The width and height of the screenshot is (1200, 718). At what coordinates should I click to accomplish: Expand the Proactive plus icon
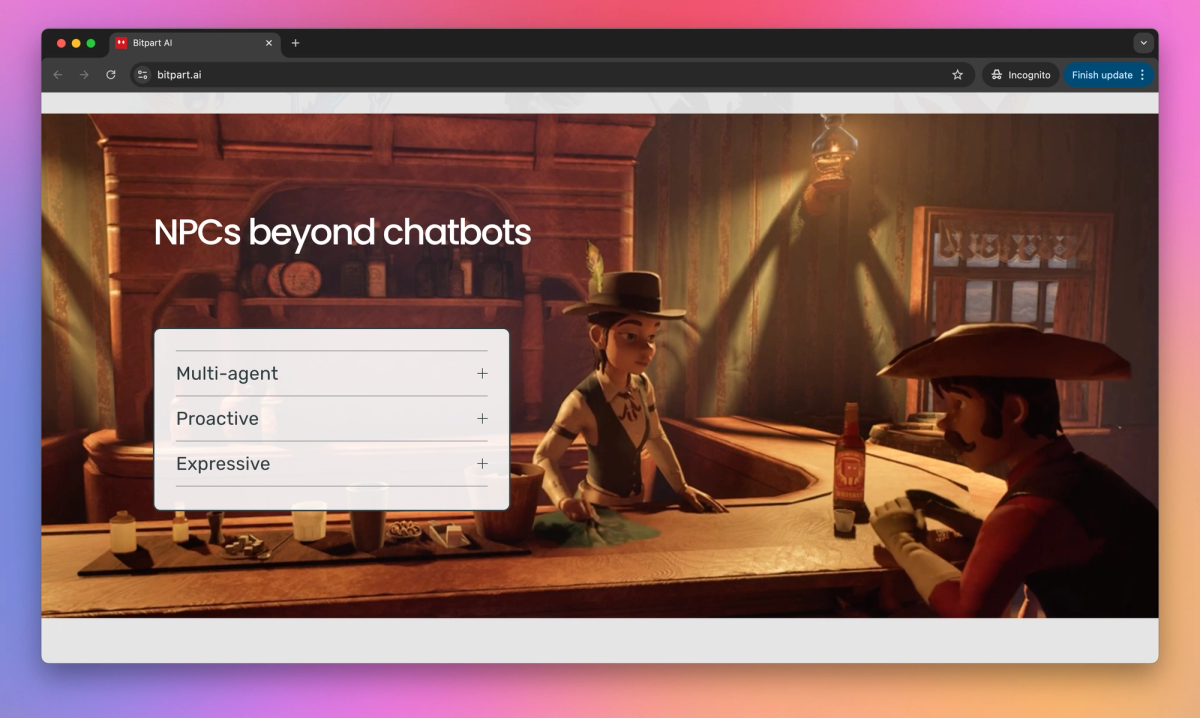[482, 418]
